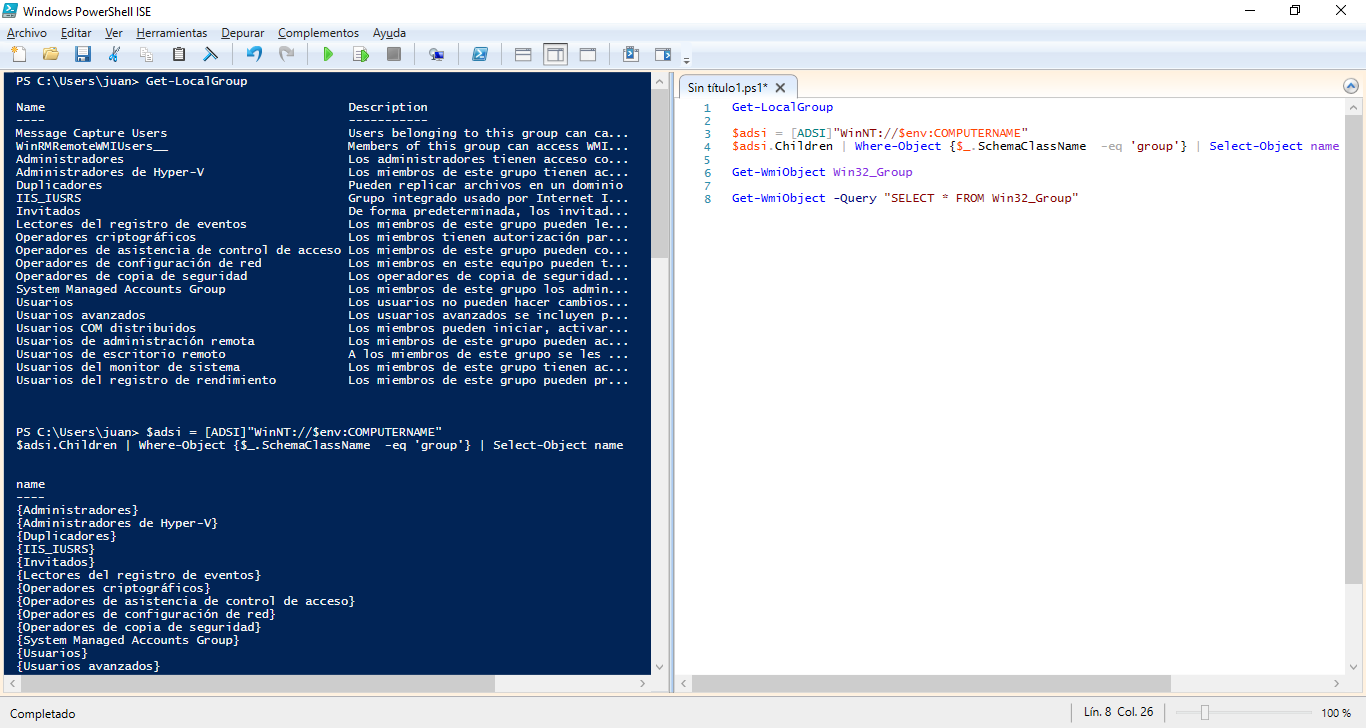Run the script with the green play icon
The height and width of the screenshot is (728, 1366).
point(328,54)
